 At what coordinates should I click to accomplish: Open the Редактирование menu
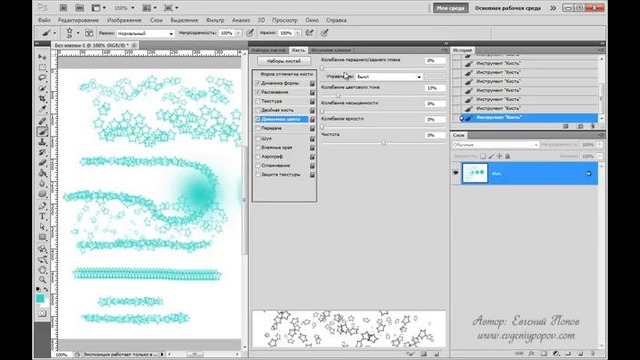78,20
